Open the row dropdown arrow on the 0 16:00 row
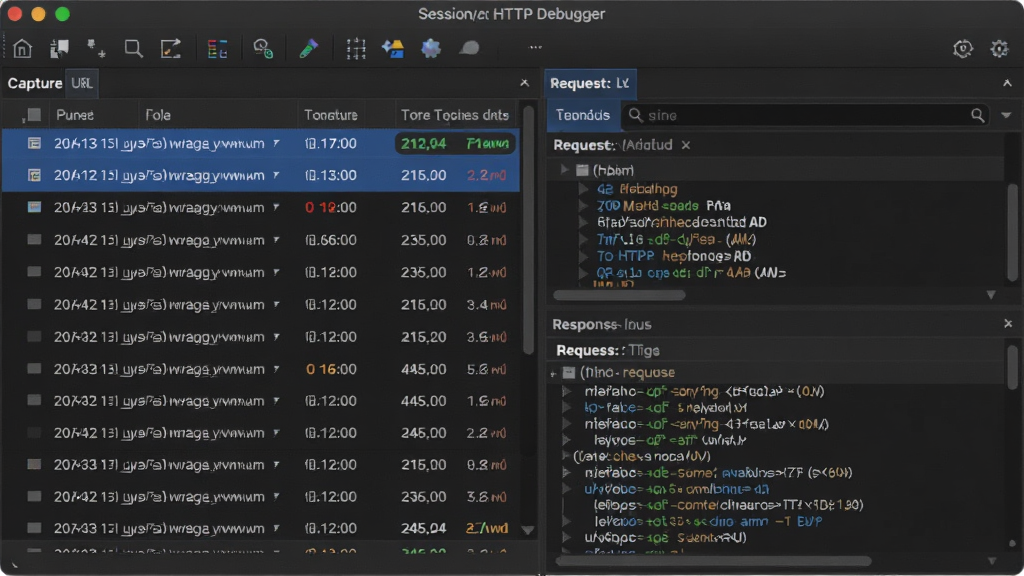This screenshot has width=1024, height=576. 276,369
